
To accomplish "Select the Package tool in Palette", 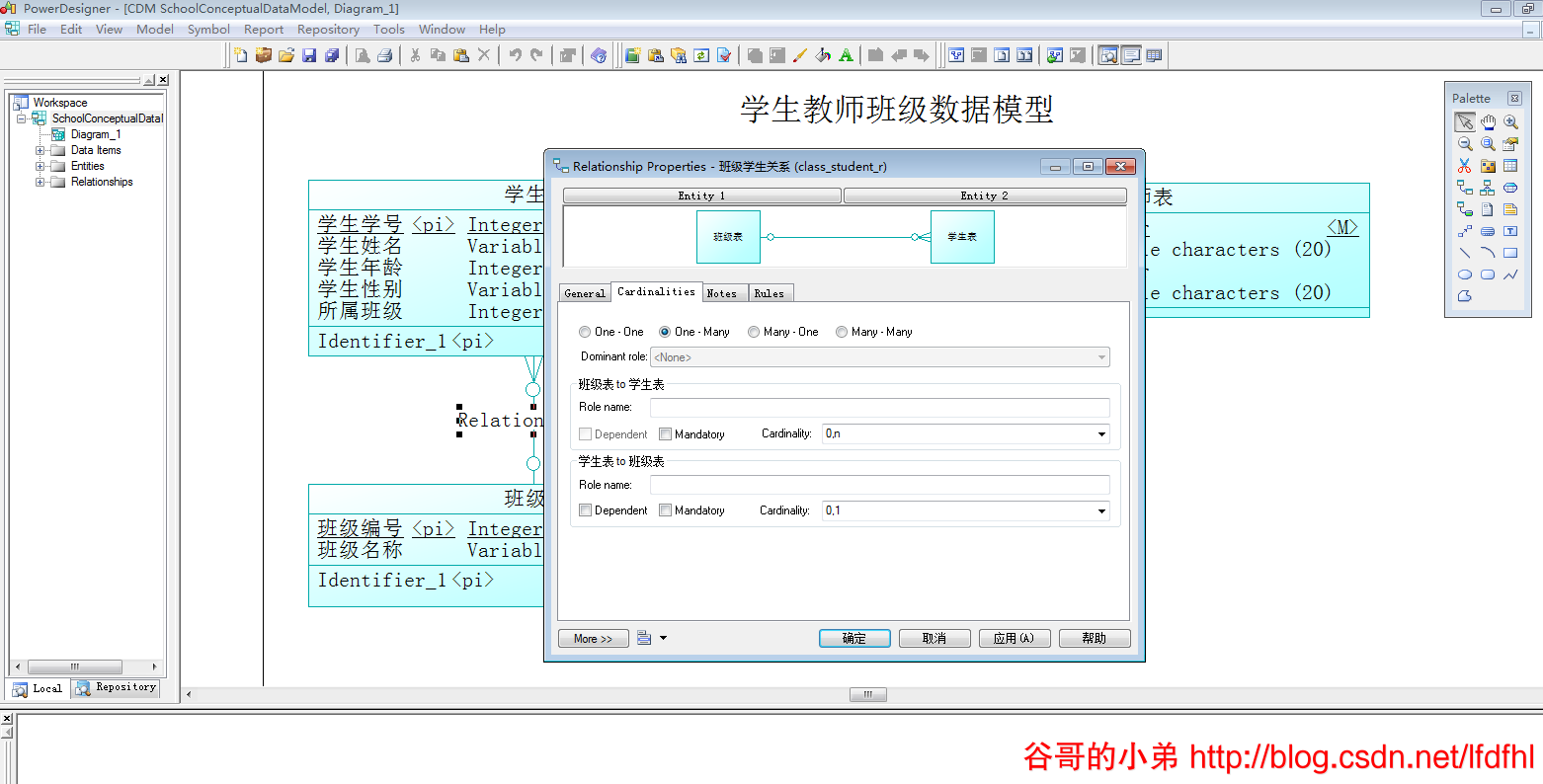I will click(x=1488, y=166).
